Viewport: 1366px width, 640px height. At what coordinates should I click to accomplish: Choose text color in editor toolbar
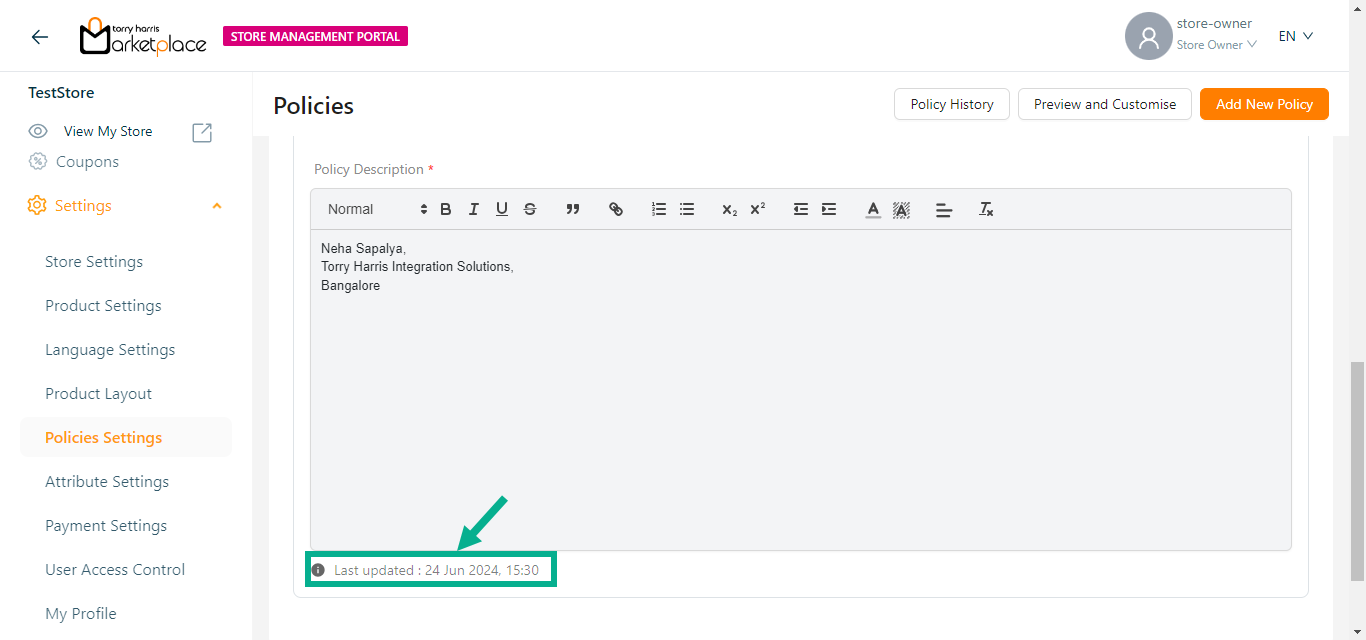pos(873,209)
